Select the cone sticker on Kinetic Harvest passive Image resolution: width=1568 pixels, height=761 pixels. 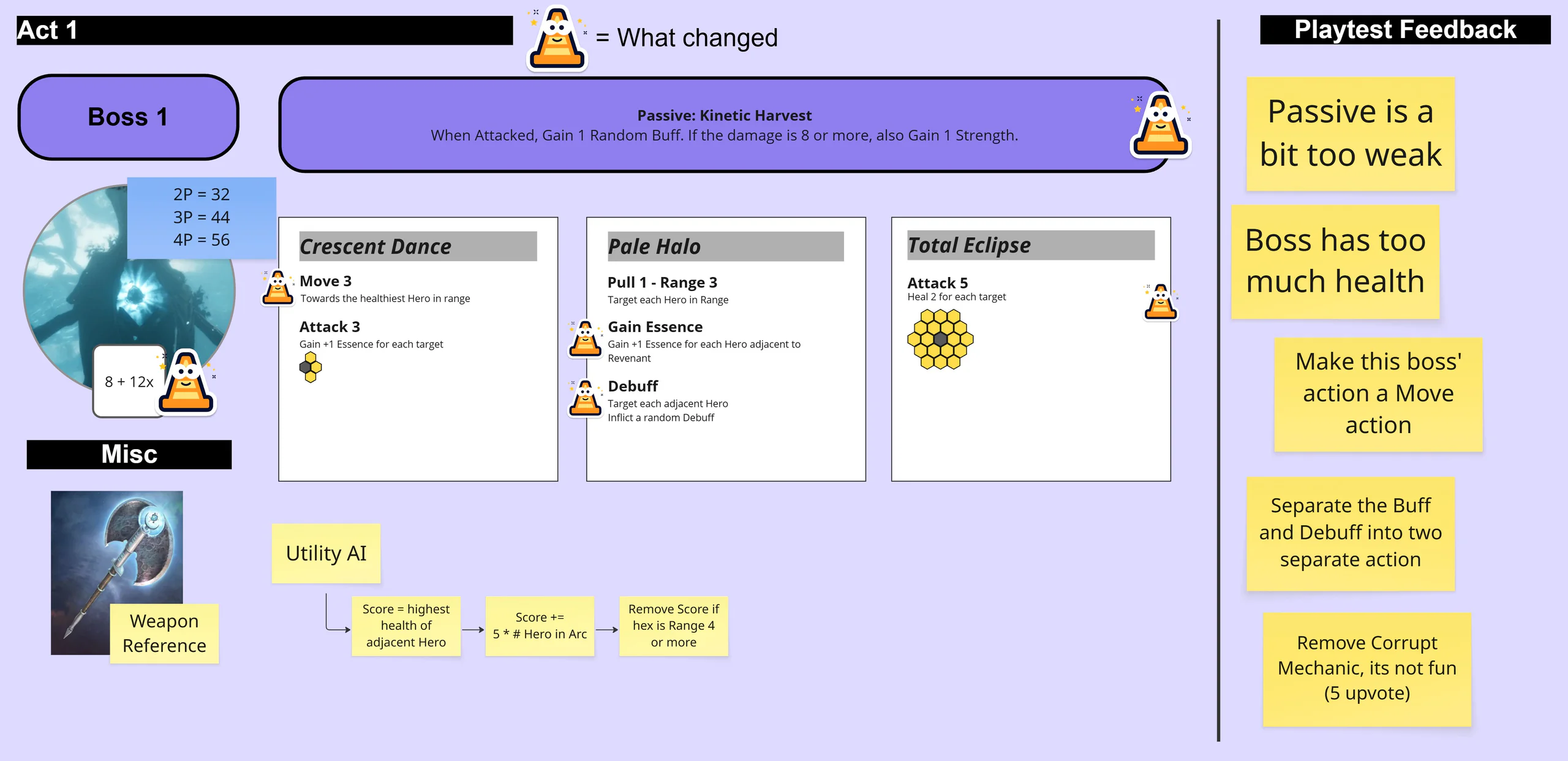(x=1161, y=124)
